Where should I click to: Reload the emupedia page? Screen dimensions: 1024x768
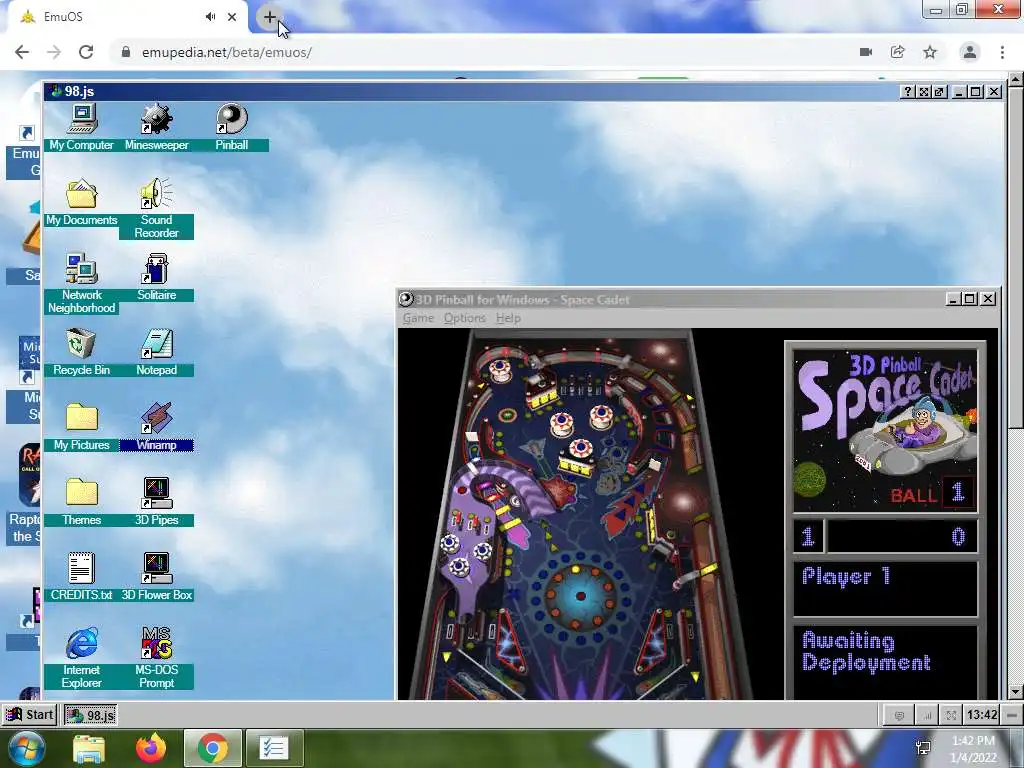[x=86, y=52]
